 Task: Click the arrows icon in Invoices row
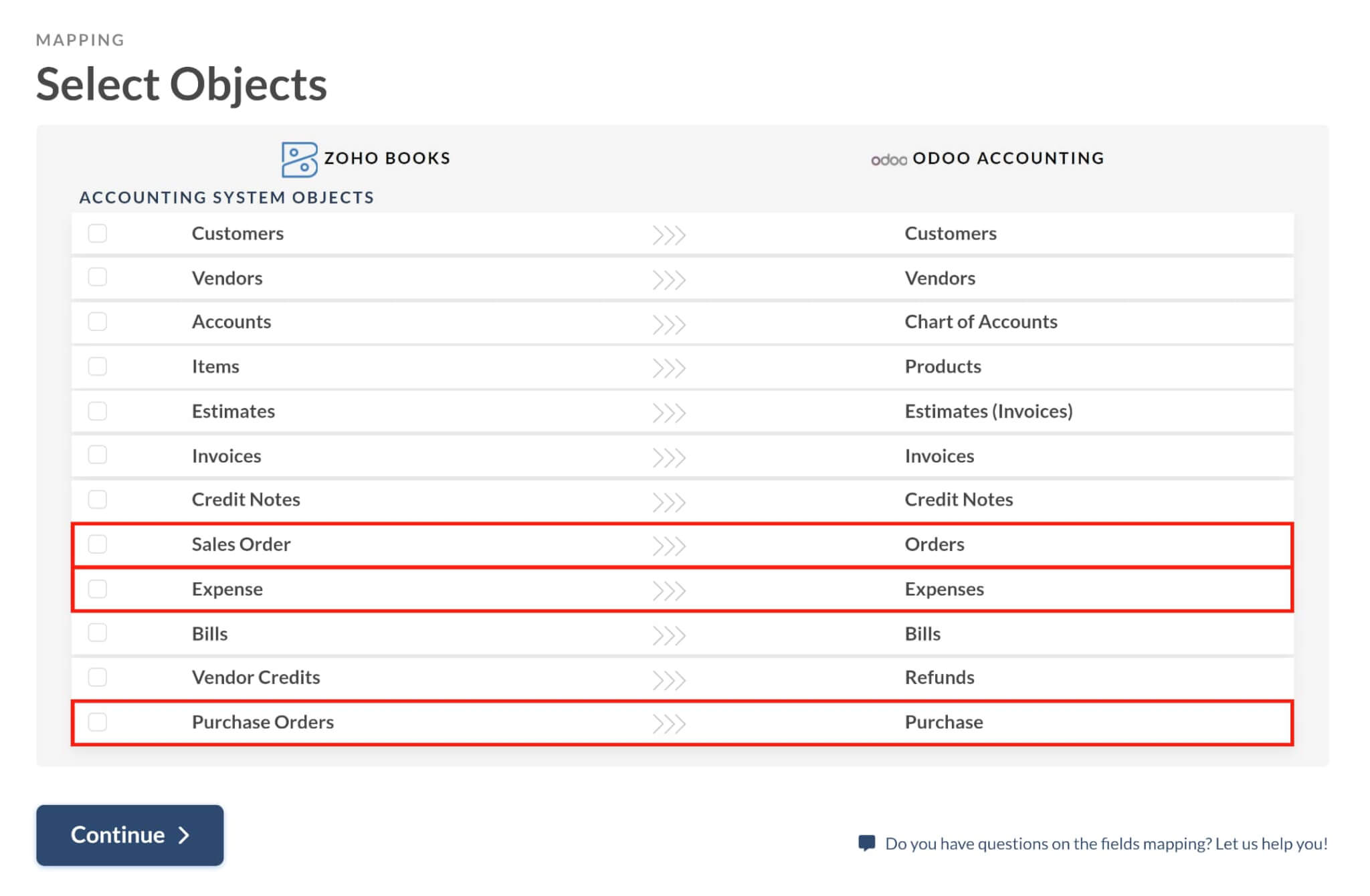[x=670, y=457]
